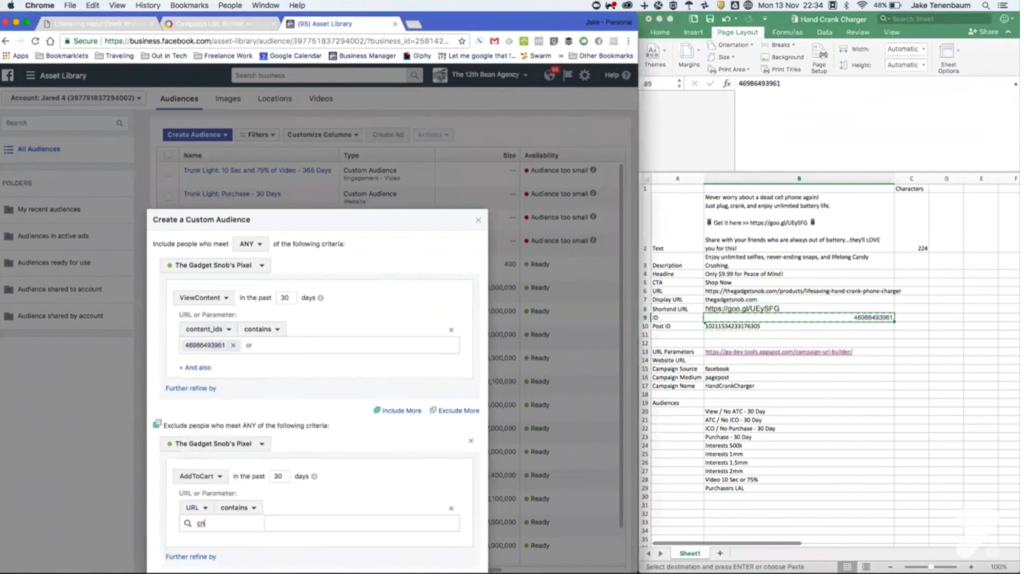Viewport: 1024px width, 574px height.
Task: Add a new sheet with plus icon
Action: pos(720,553)
